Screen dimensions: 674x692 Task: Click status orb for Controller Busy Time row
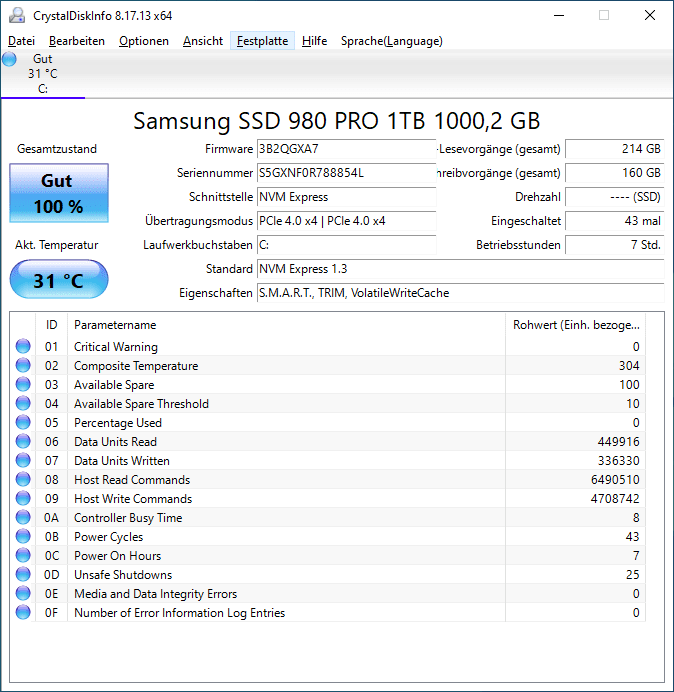pos(23,517)
